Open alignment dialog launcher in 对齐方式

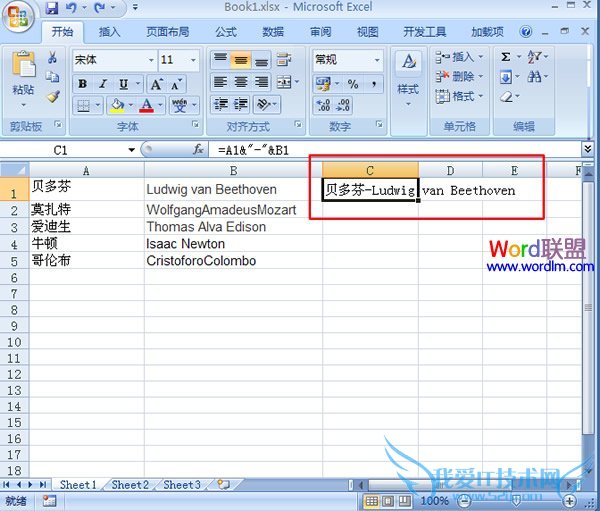(x=298, y=124)
